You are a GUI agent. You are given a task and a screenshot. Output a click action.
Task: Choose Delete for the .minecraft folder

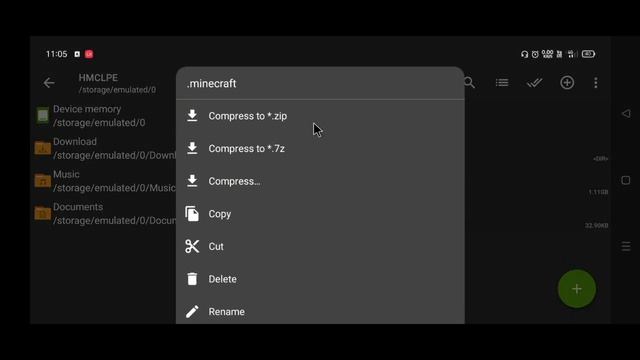320,279
